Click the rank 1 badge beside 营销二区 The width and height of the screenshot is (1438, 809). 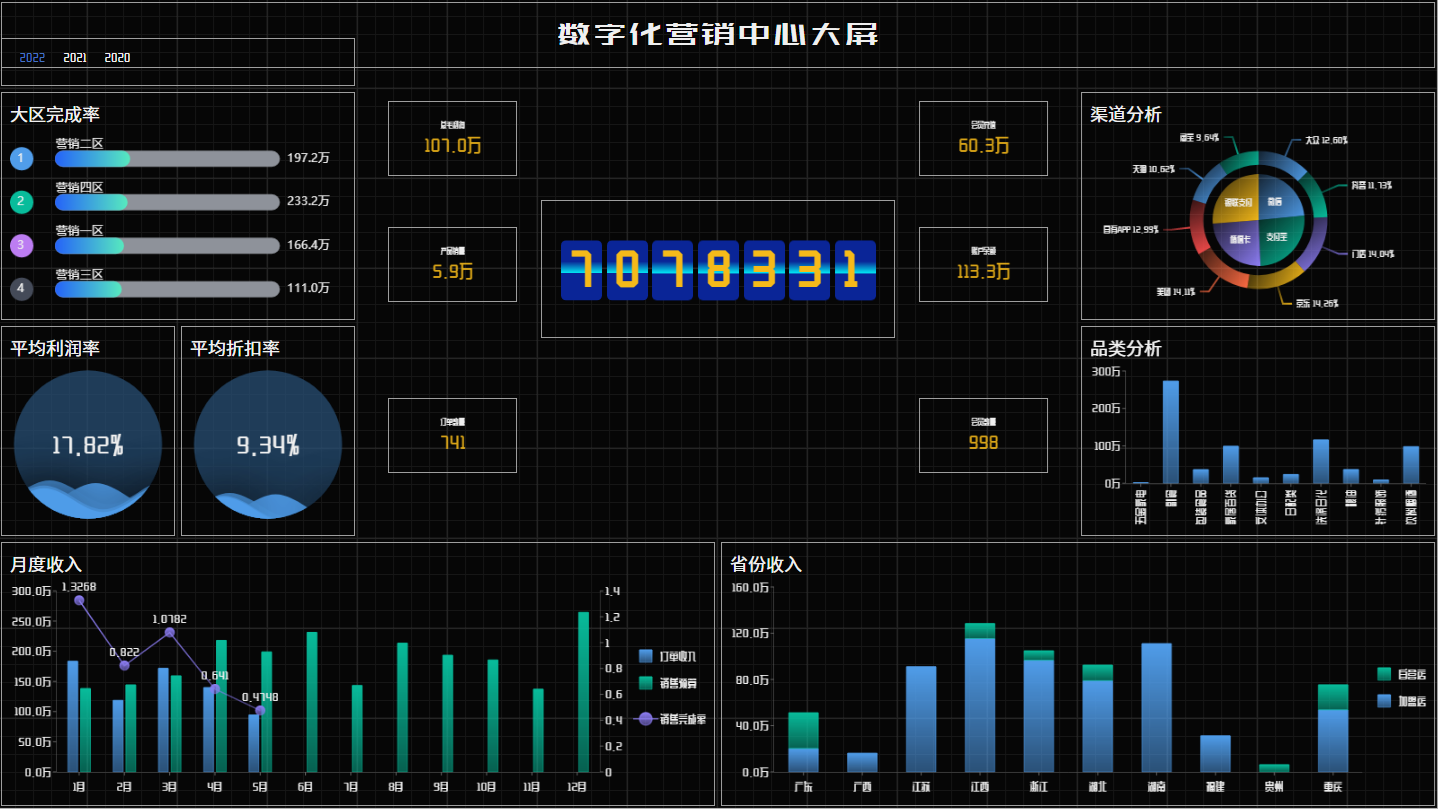pos(21,158)
